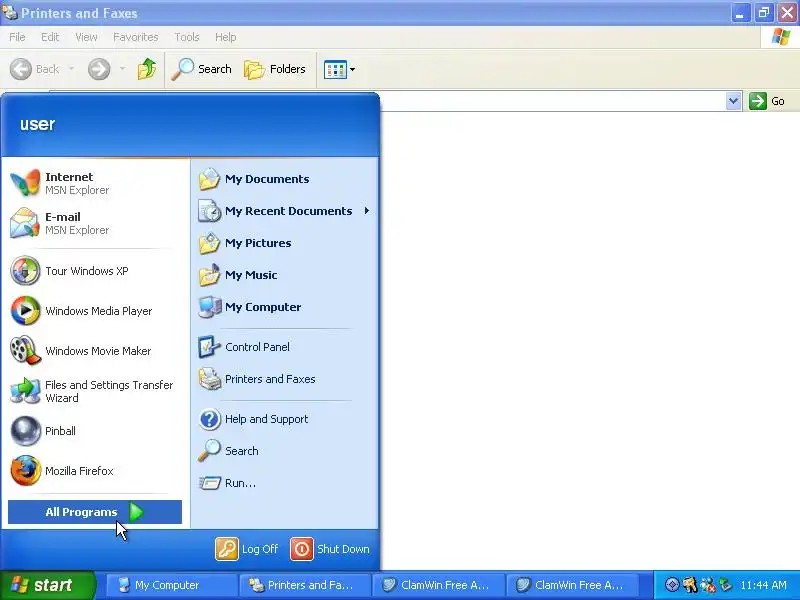The height and width of the screenshot is (600, 800).
Task: Open Search from the Start menu
Action: 285,451
